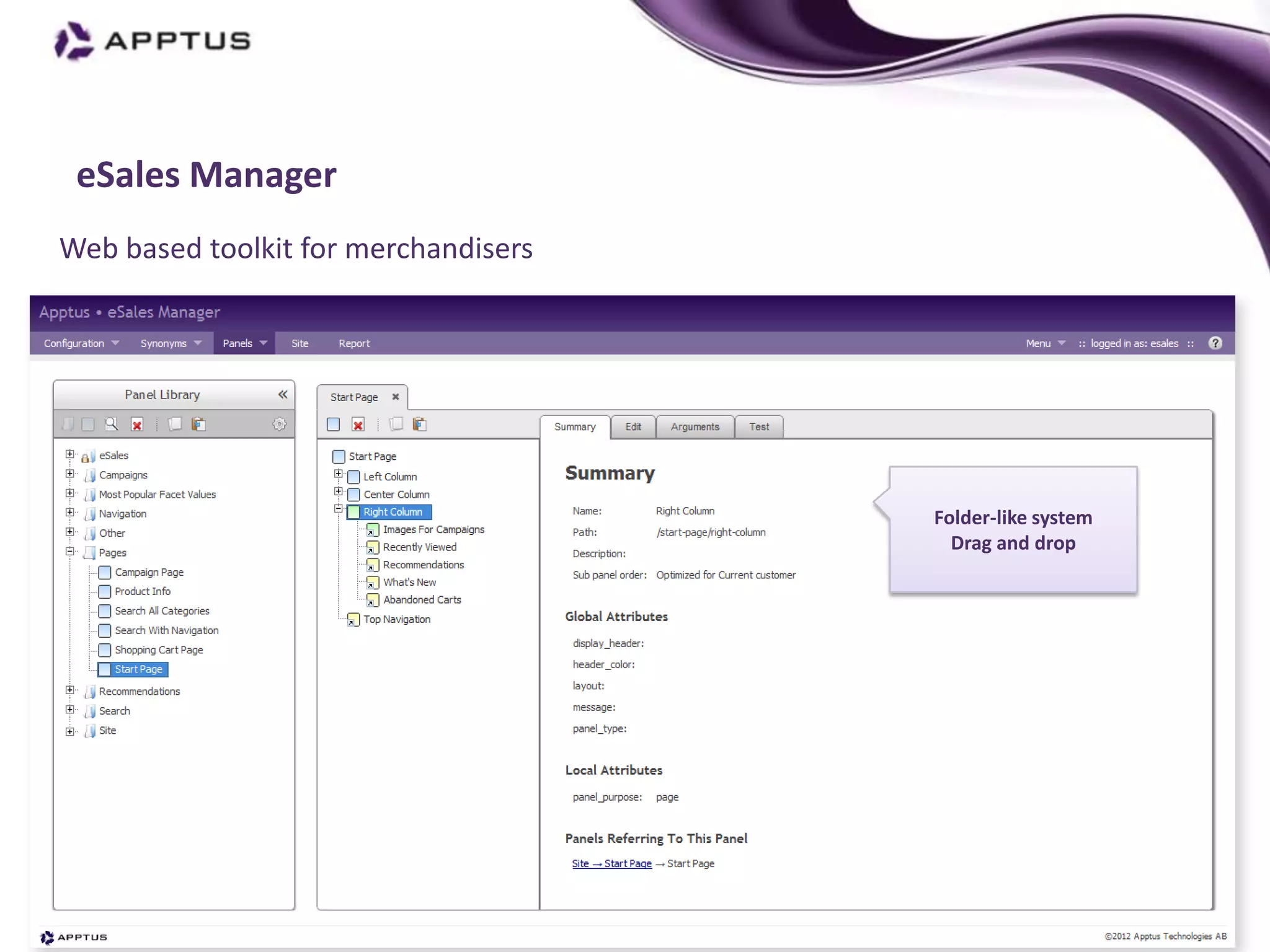The image size is (1270, 952).
Task: Collapse the Pages folder
Action: pyautogui.click(x=70, y=551)
